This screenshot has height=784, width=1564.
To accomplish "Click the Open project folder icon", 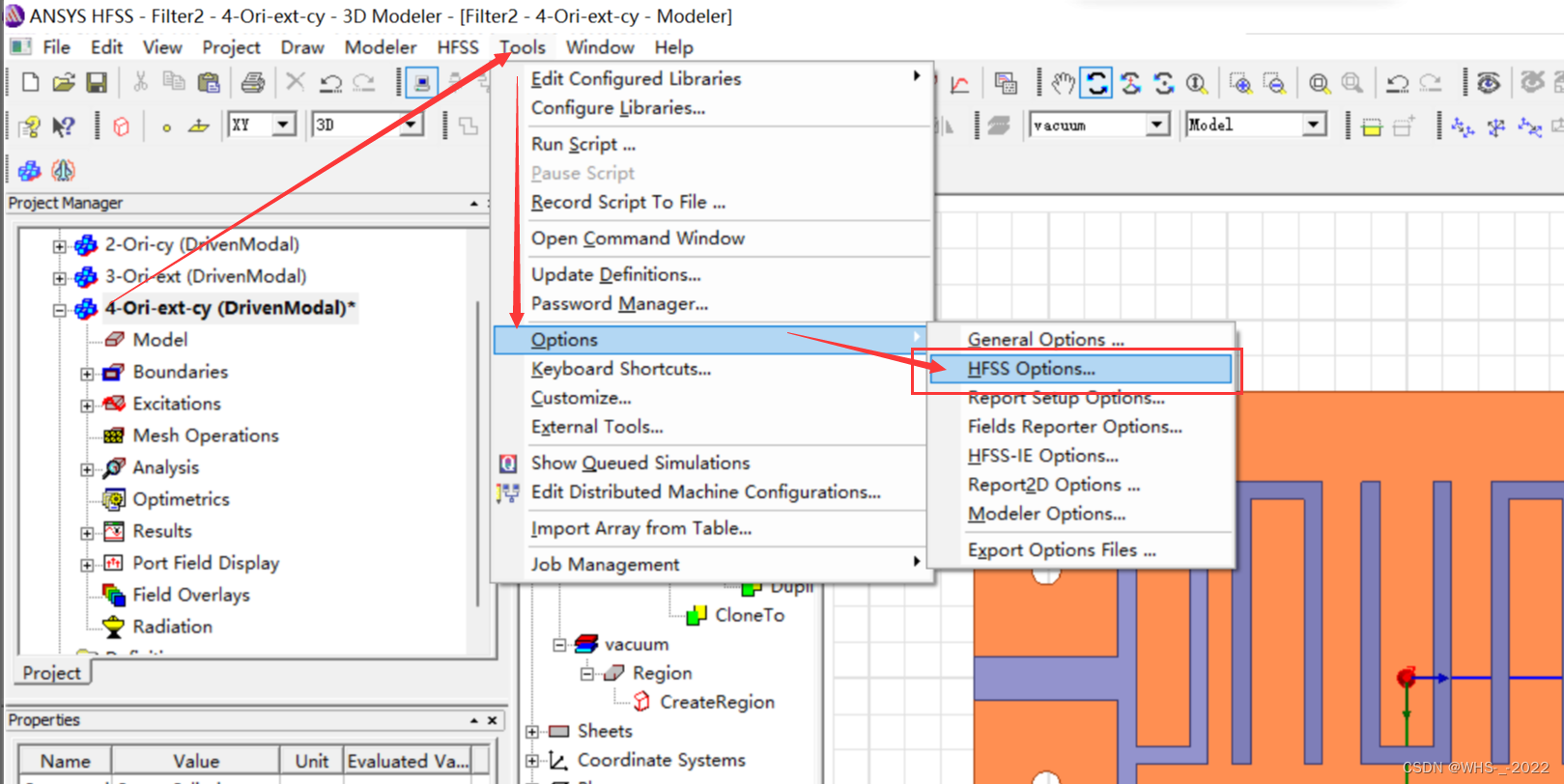I will (64, 83).
